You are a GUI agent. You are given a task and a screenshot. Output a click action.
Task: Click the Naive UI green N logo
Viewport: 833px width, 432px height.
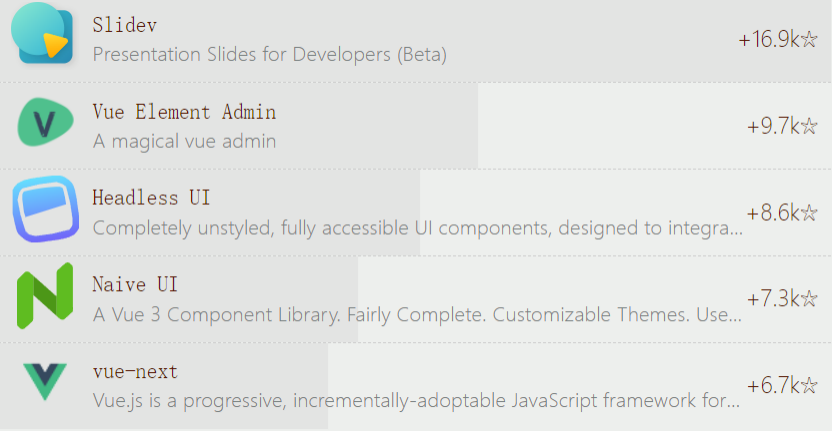coord(44,296)
